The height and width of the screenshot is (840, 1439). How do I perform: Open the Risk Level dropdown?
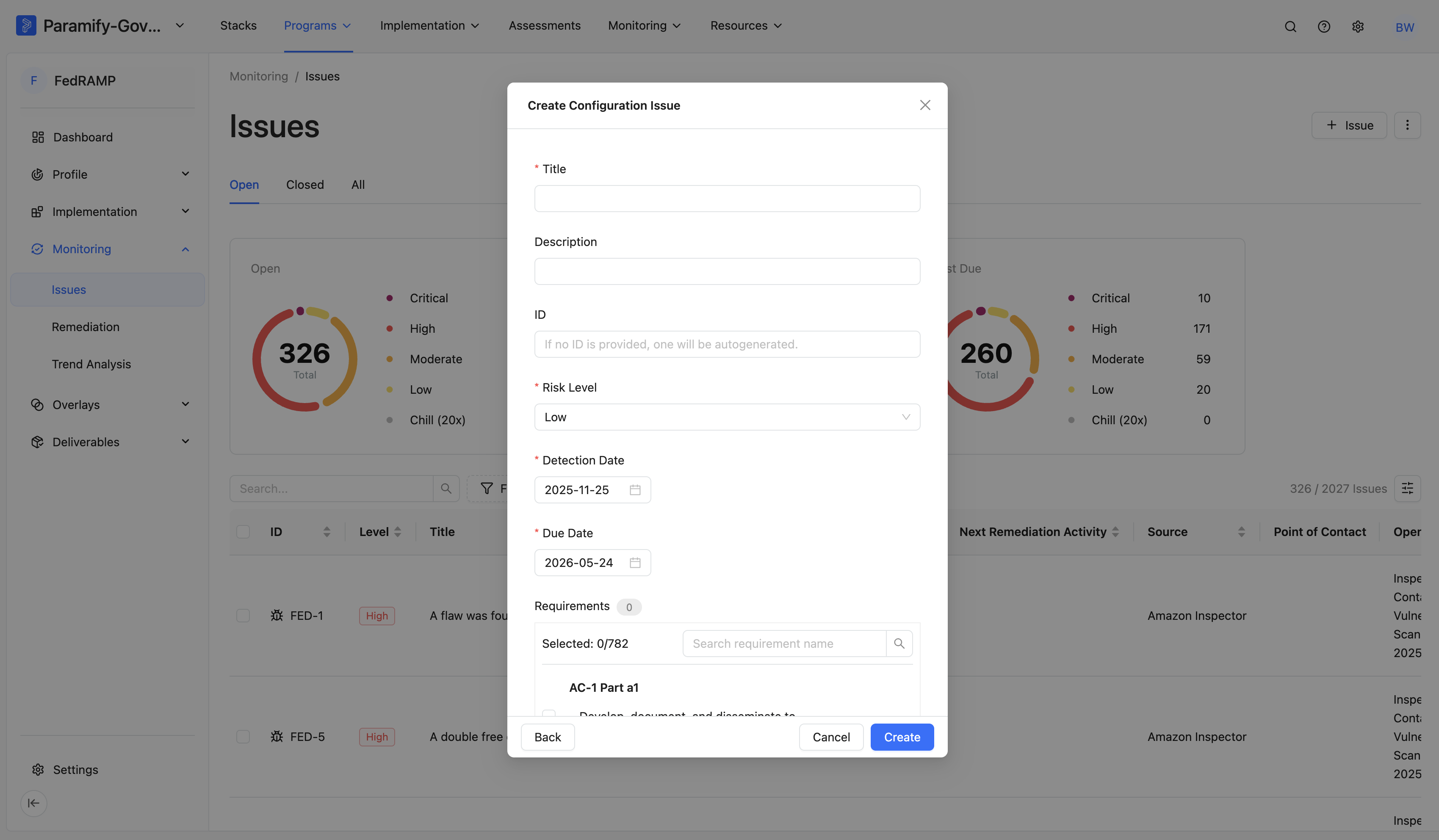point(727,417)
